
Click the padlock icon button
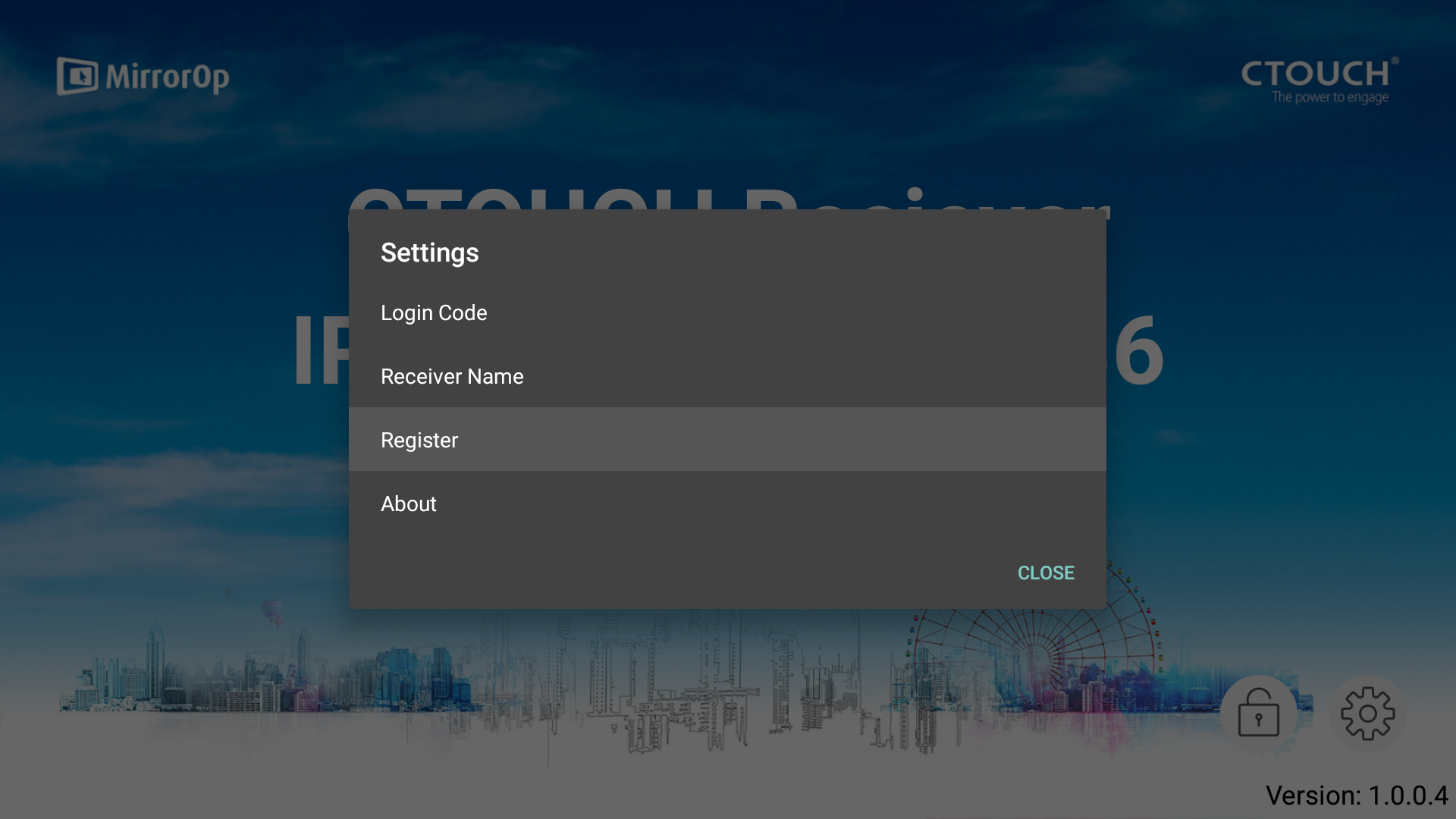1258,713
